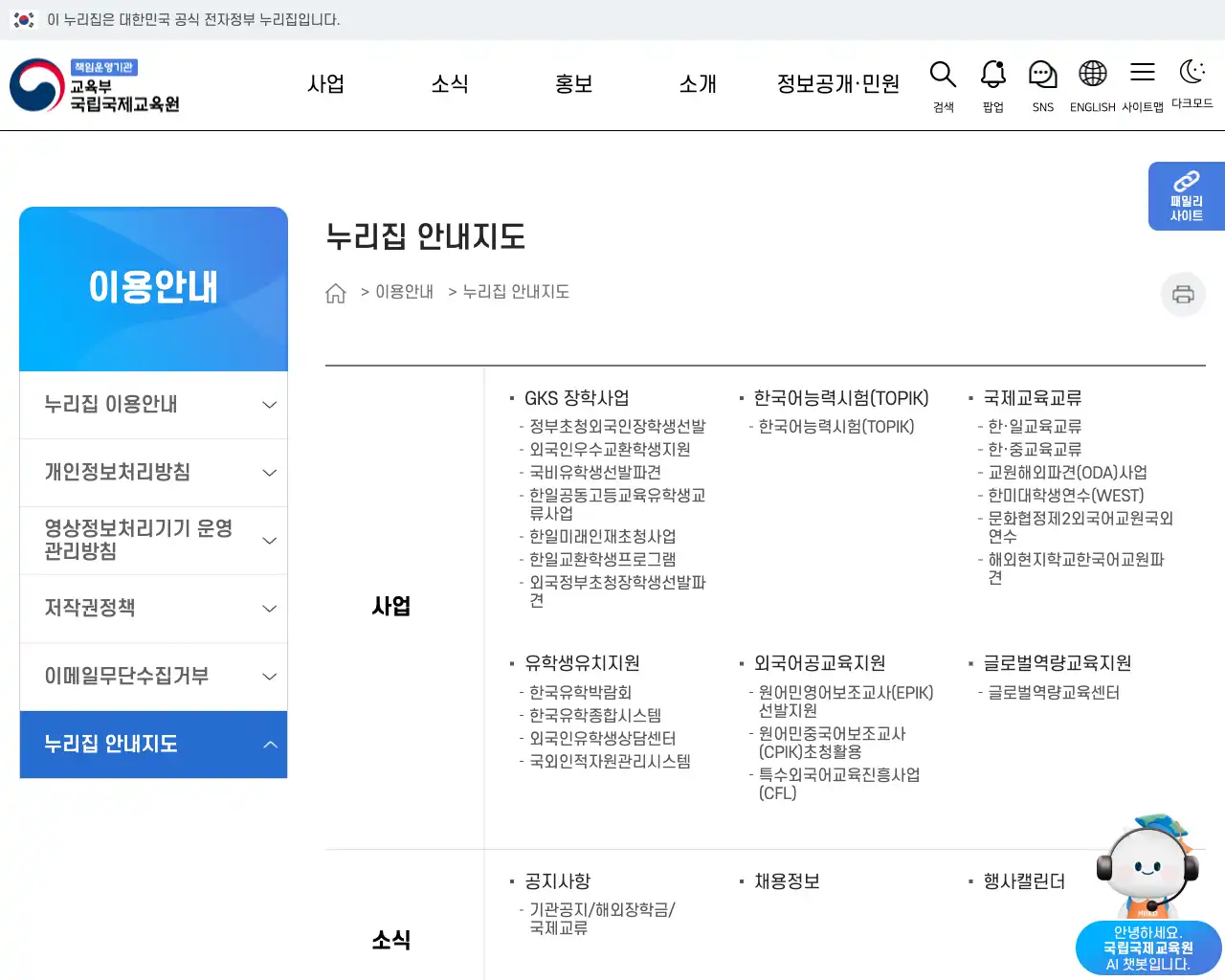Open 유학생유치지원 heading link

[x=582, y=663]
